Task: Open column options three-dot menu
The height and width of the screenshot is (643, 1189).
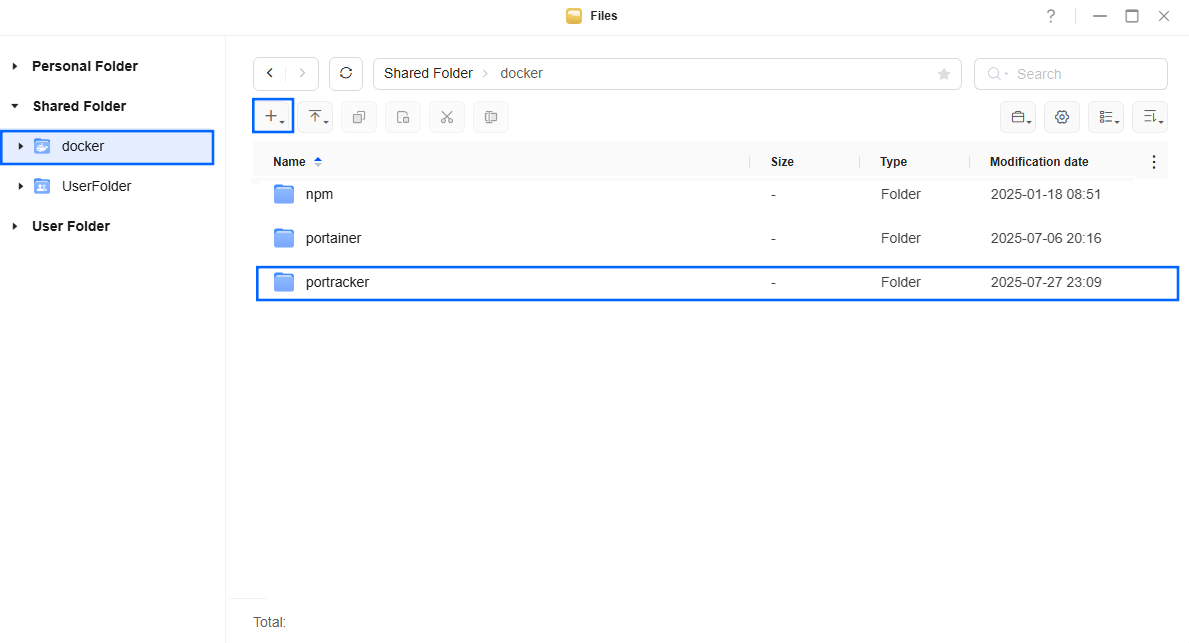Action: coord(1153,162)
